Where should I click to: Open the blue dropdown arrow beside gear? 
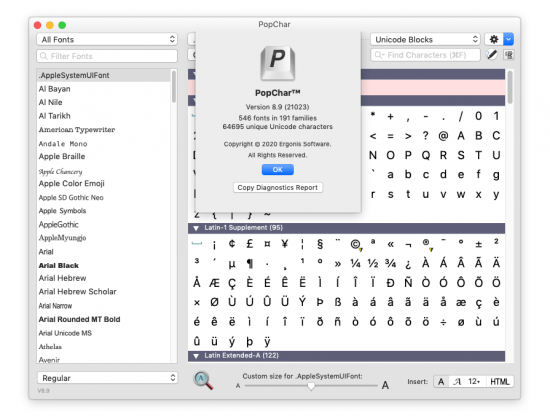pos(509,39)
